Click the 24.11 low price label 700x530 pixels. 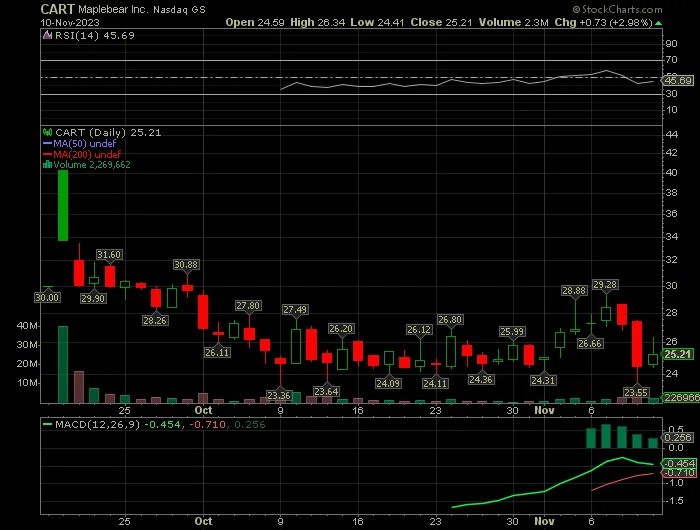435,383
